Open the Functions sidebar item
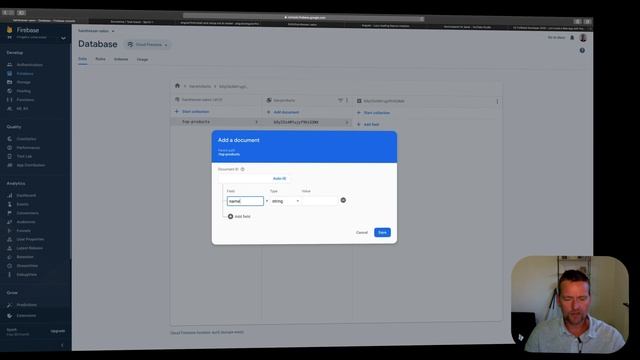This screenshot has width=640, height=360. 25,100
